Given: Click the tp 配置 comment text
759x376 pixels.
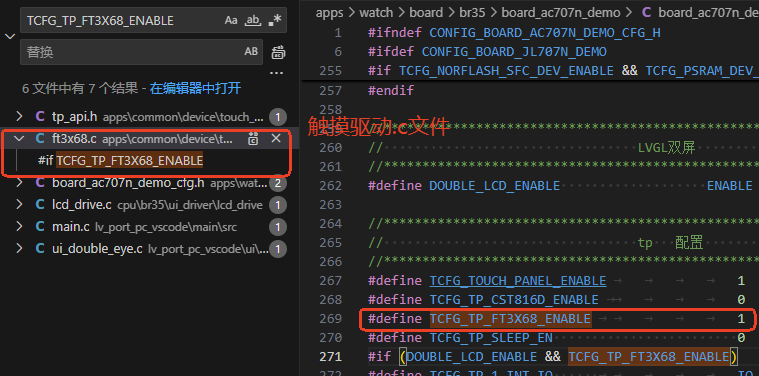Looking at the screenshot, I should [x=670, y=242].
